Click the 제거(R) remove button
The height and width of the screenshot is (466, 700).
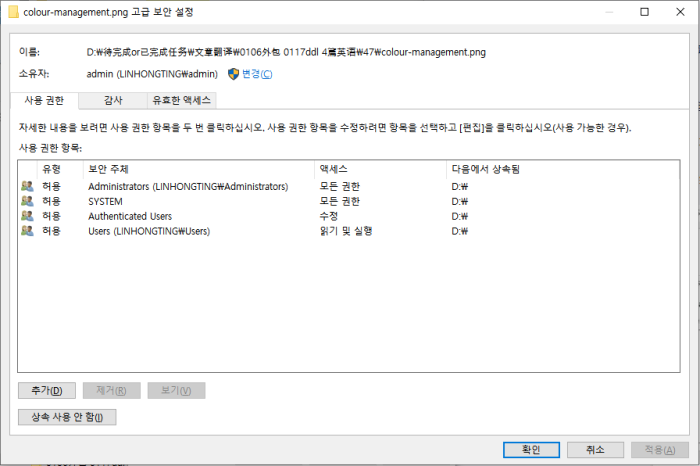click(112, 391)
